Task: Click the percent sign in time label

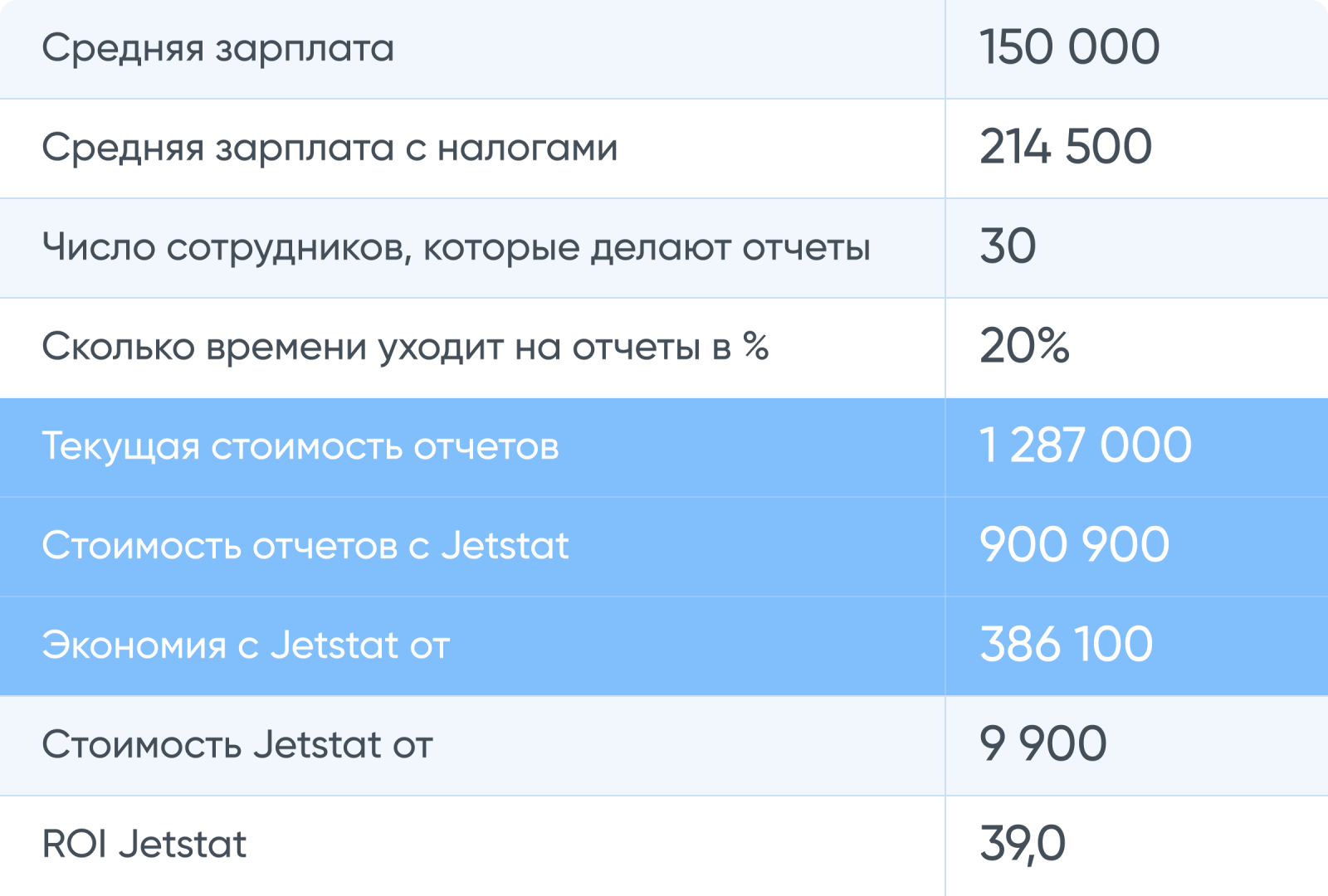Action: click(x=755, y=346)
